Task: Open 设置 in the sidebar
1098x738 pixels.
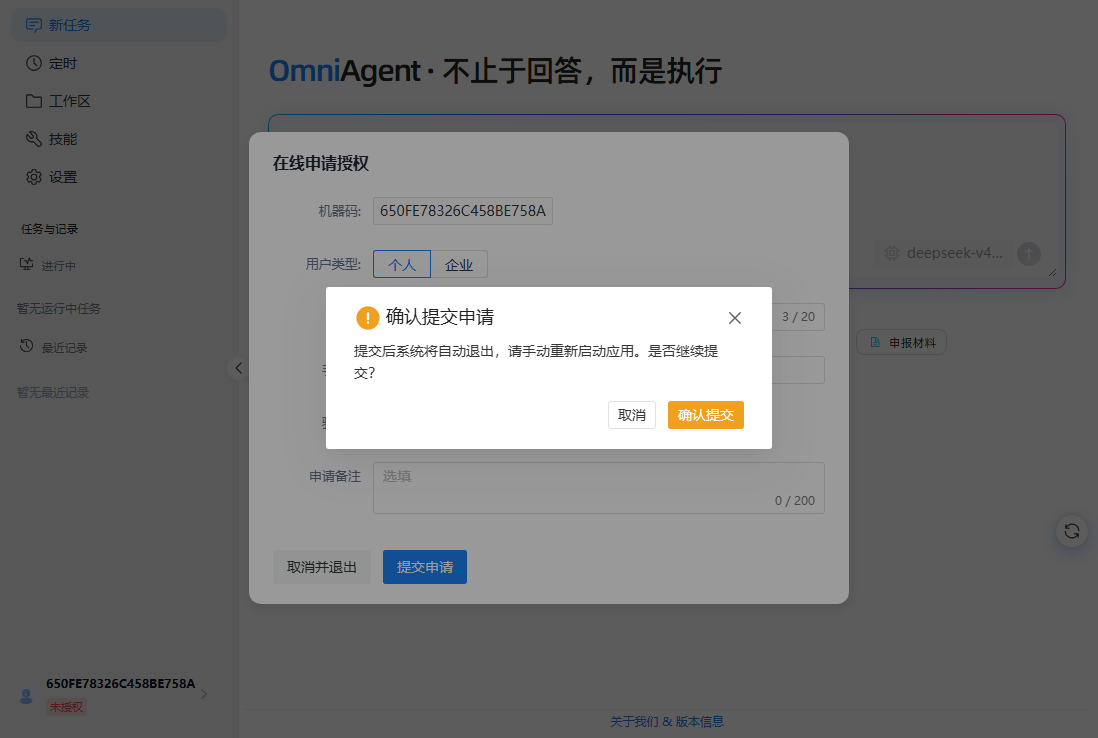Action: (119, 176)
